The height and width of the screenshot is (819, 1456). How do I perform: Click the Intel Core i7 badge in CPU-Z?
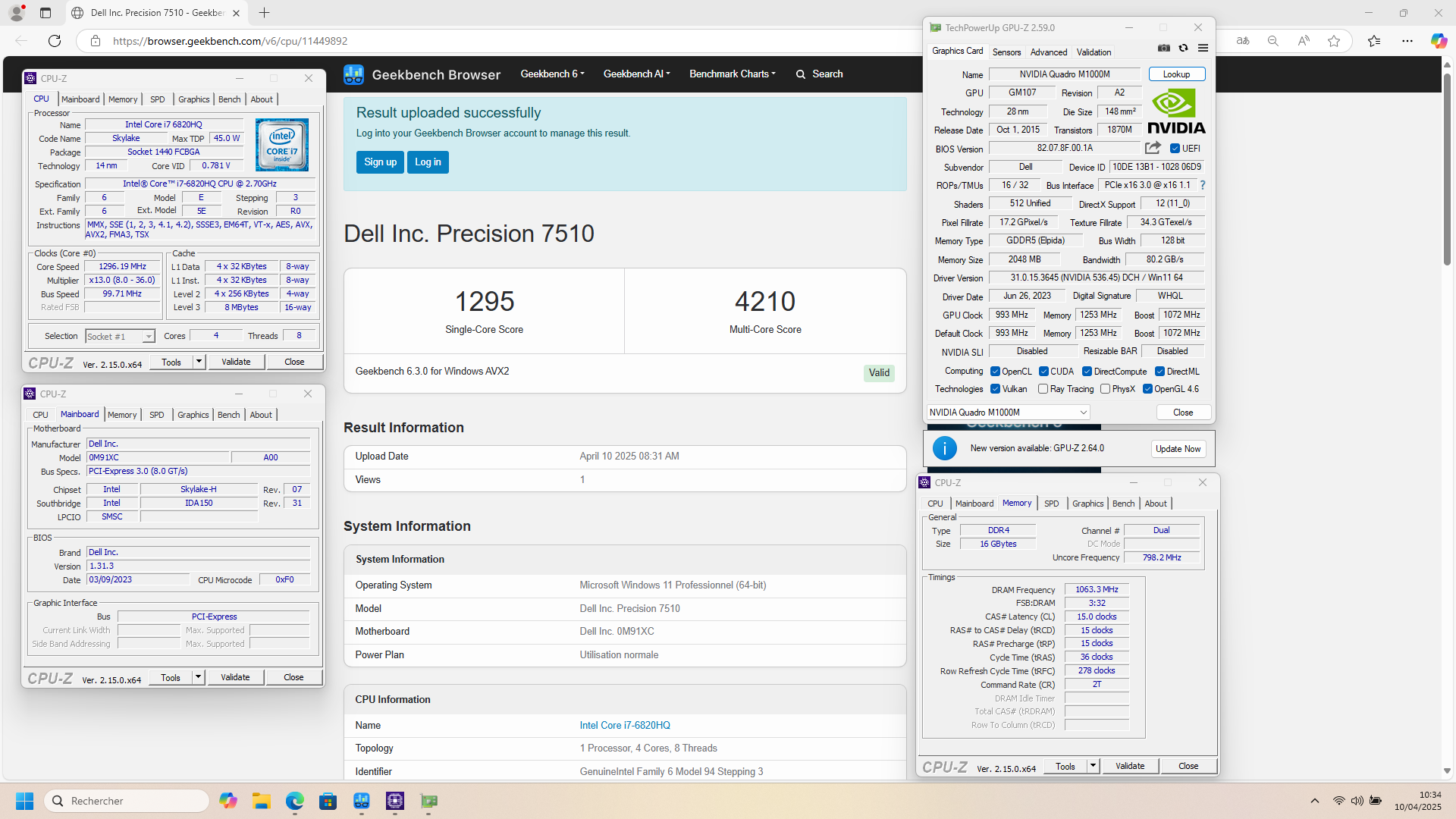(x=281, y=144)
